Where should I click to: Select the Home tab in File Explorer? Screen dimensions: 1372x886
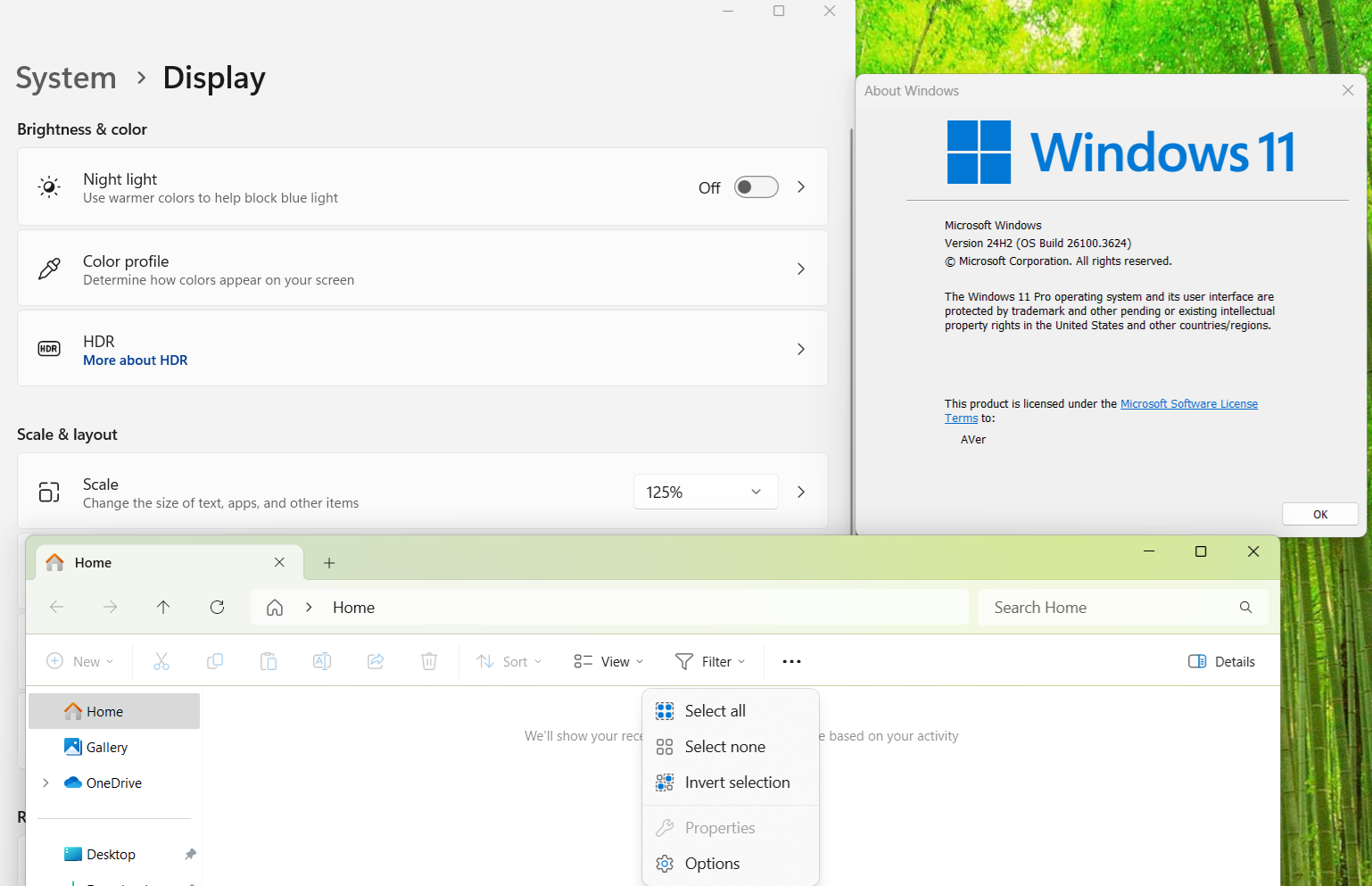coord(169,563)
